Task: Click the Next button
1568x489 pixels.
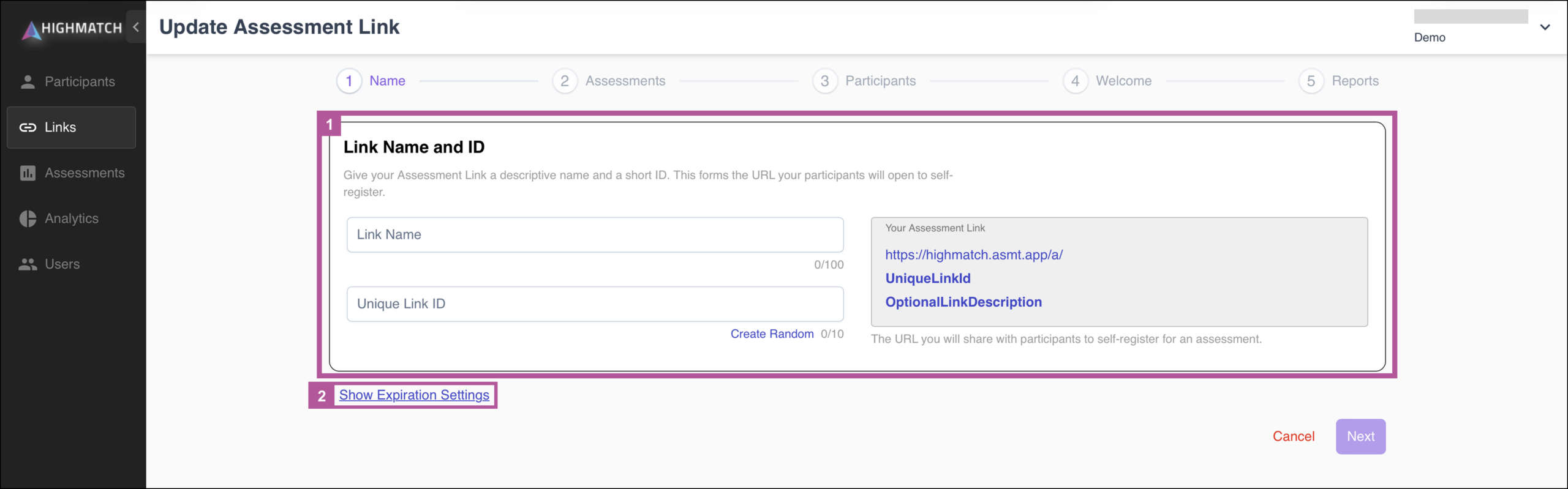Action: pyautogui.click(x=1361, y=436)
